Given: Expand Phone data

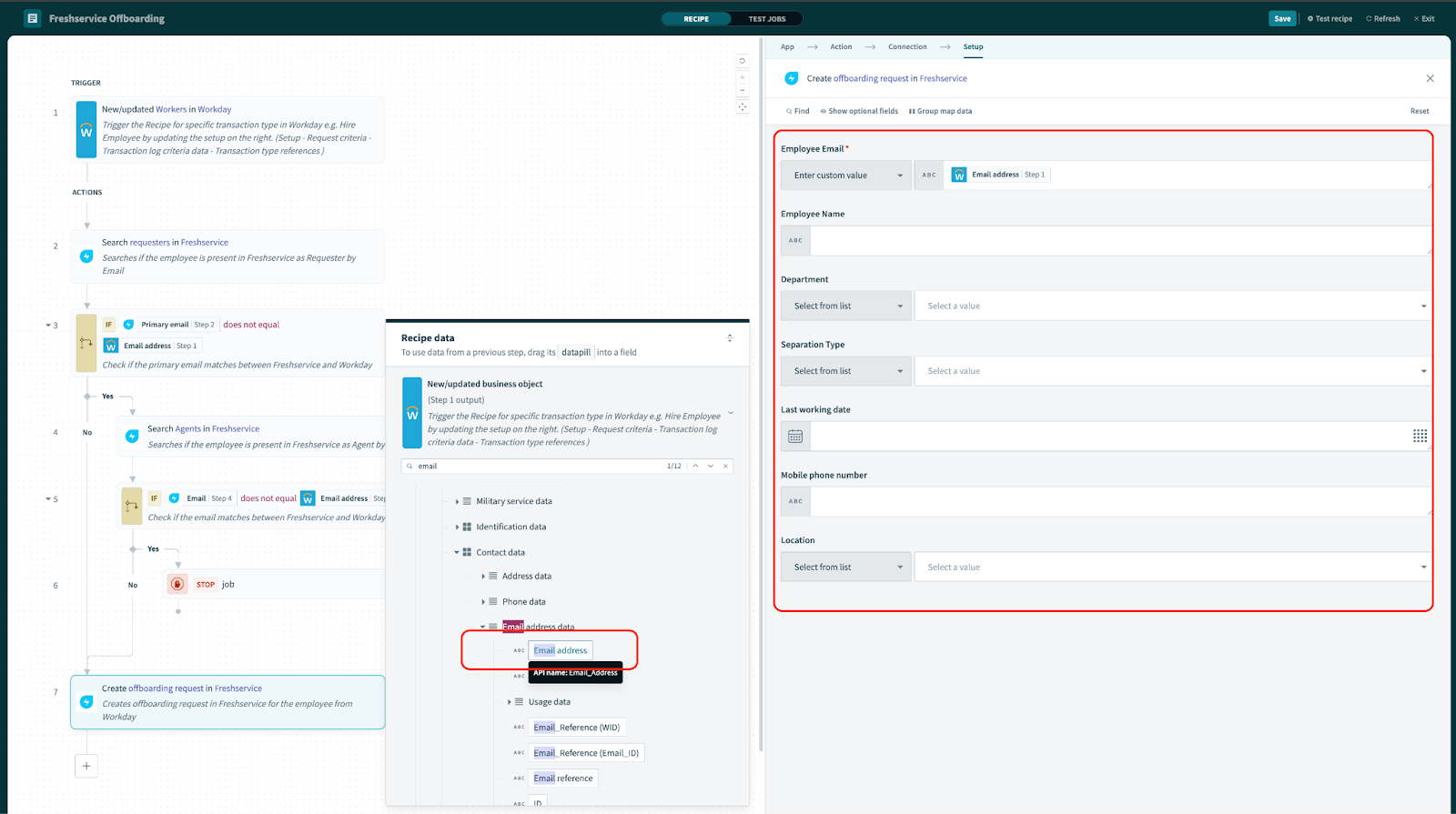Looking at the screenshot, I should point(483,601).
